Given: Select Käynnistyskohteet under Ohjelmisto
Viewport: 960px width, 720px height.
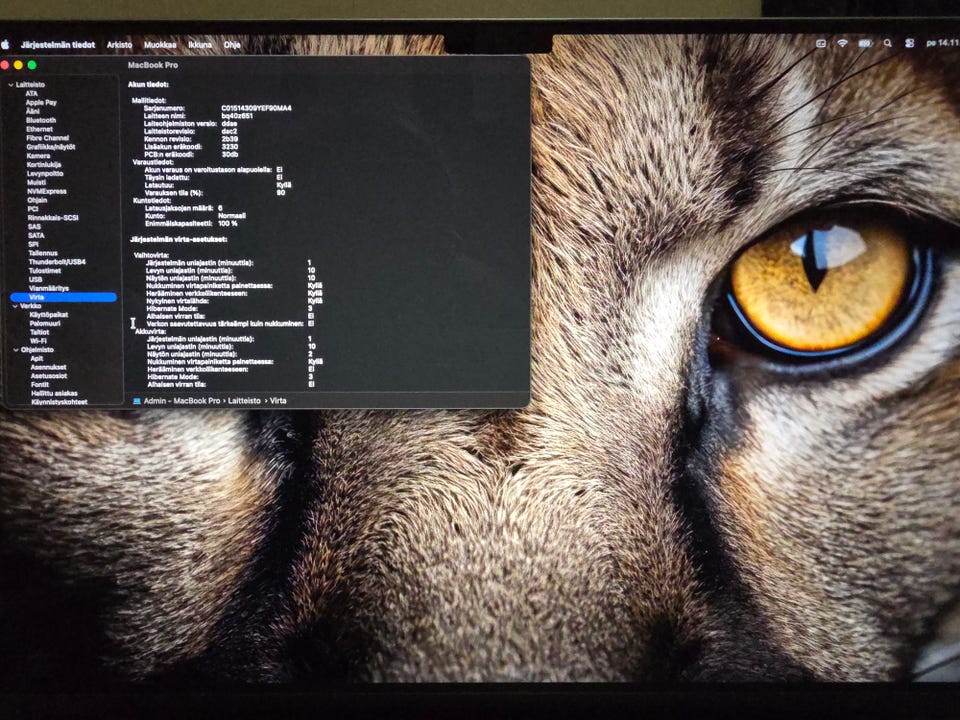Looking at the screenshot, I should point(59,402).
